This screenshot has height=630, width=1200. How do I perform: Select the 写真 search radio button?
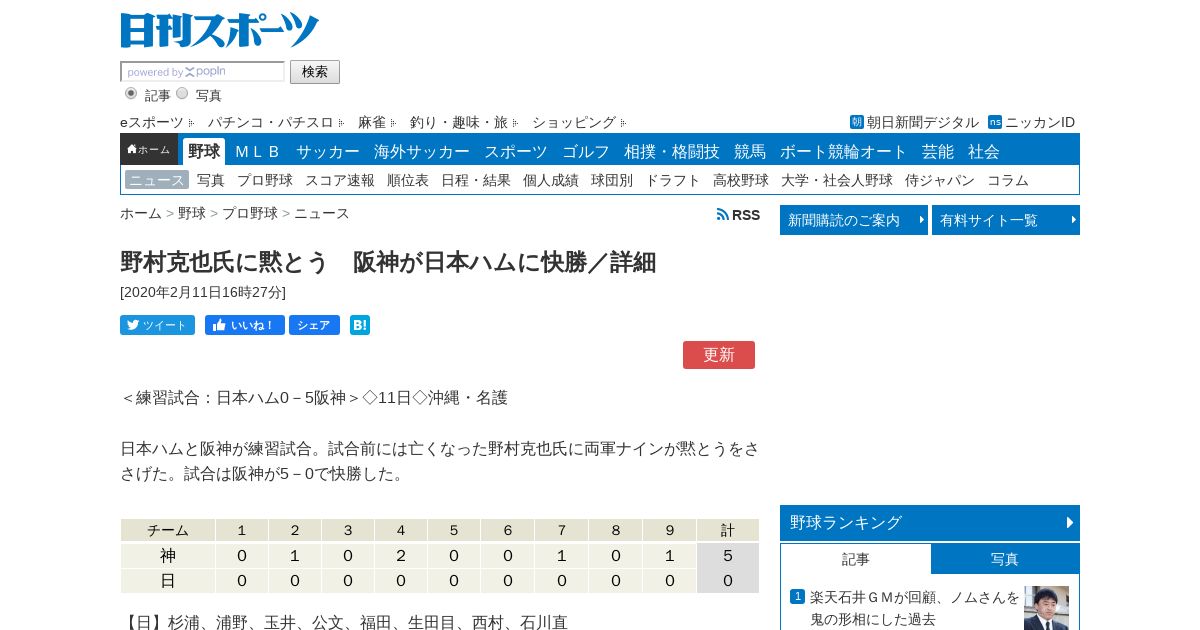pyautogui.click(x=182, y=93)
